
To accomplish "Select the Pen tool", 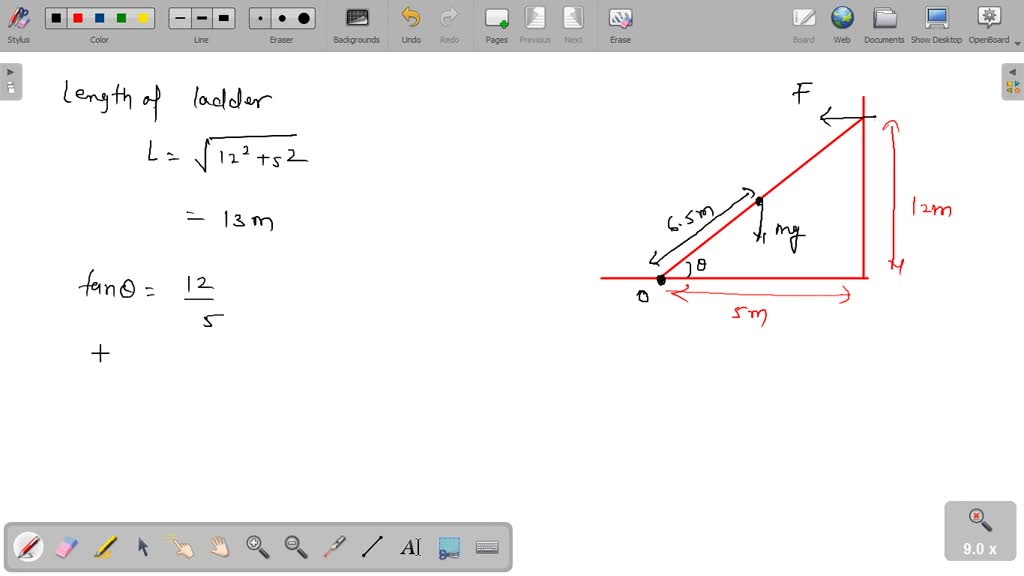I will pos(27,546).
